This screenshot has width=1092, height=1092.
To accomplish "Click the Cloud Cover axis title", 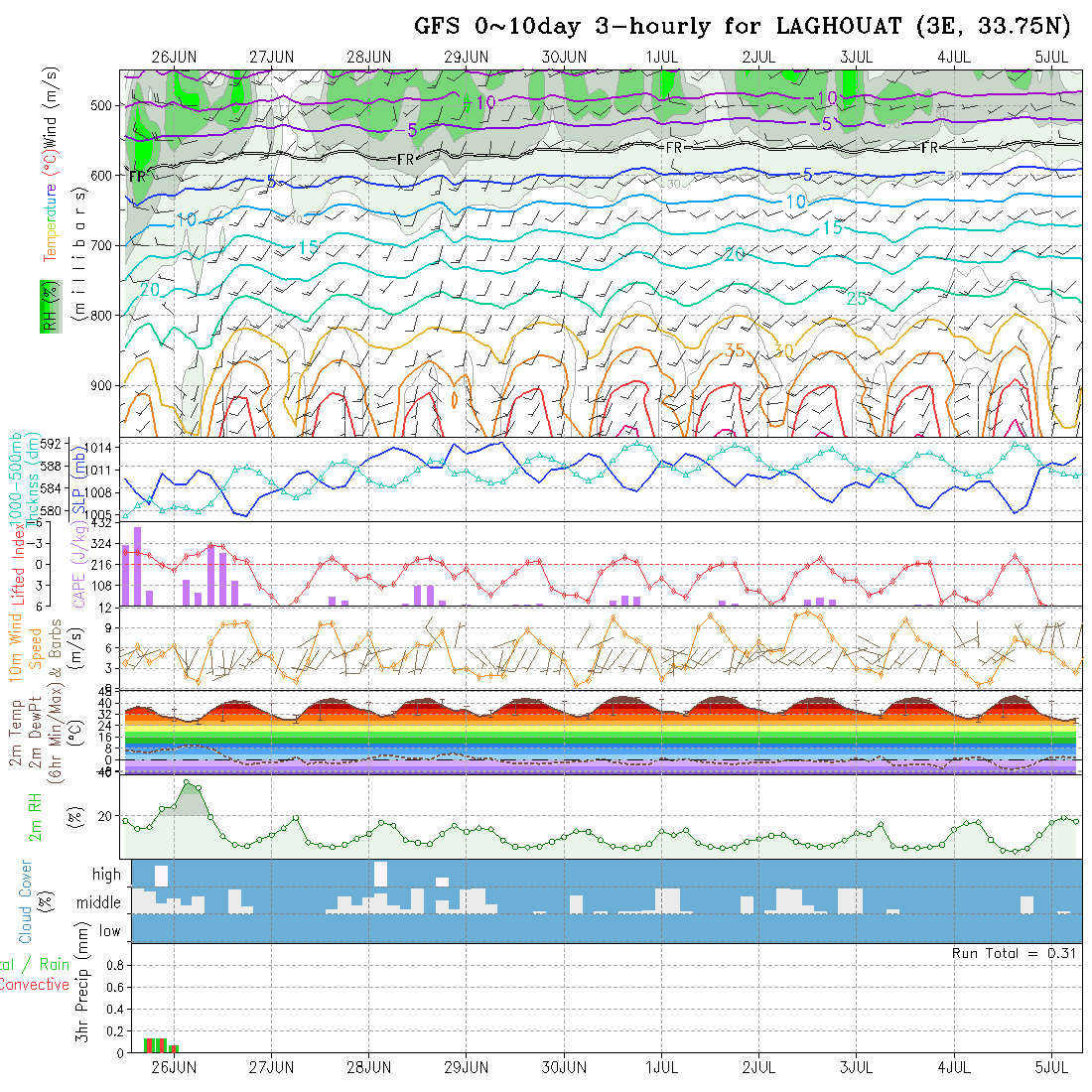I will pyautogui.click(x=26, y=901).
